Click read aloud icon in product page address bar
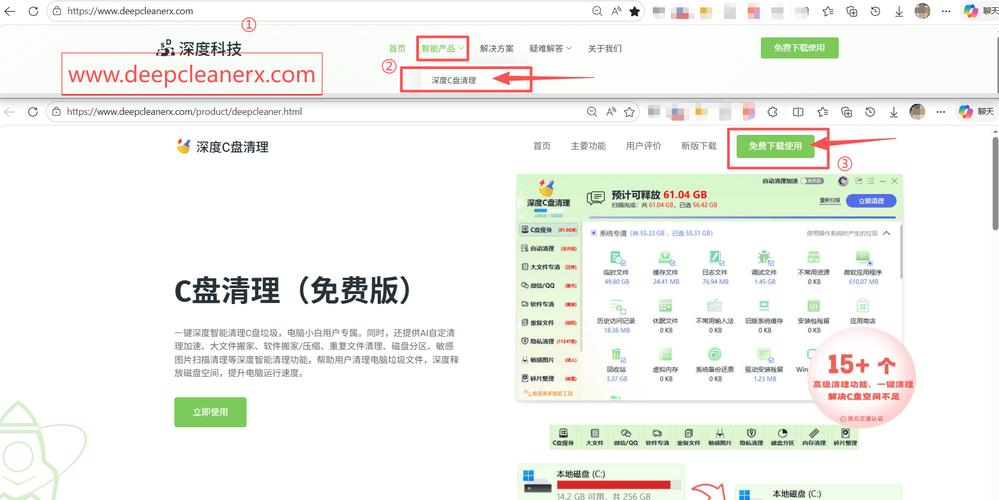The height and width of the screenshot is (500, 999). point(611,111)
